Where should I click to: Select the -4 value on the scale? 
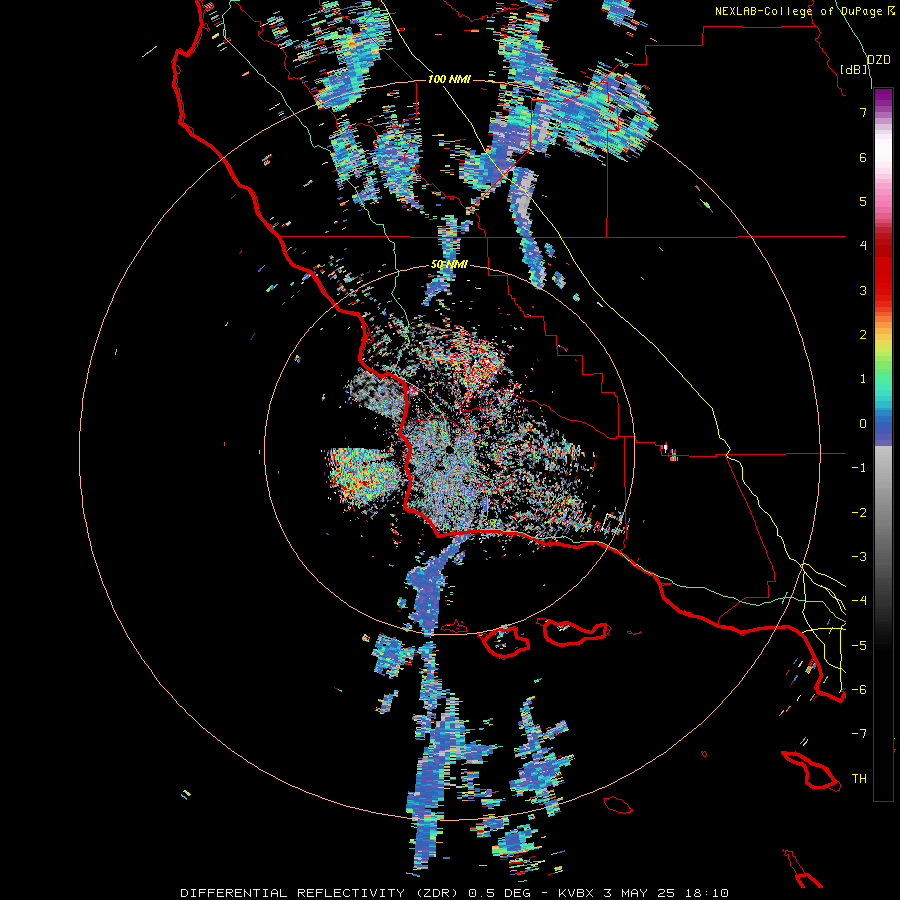coord(859,601)
